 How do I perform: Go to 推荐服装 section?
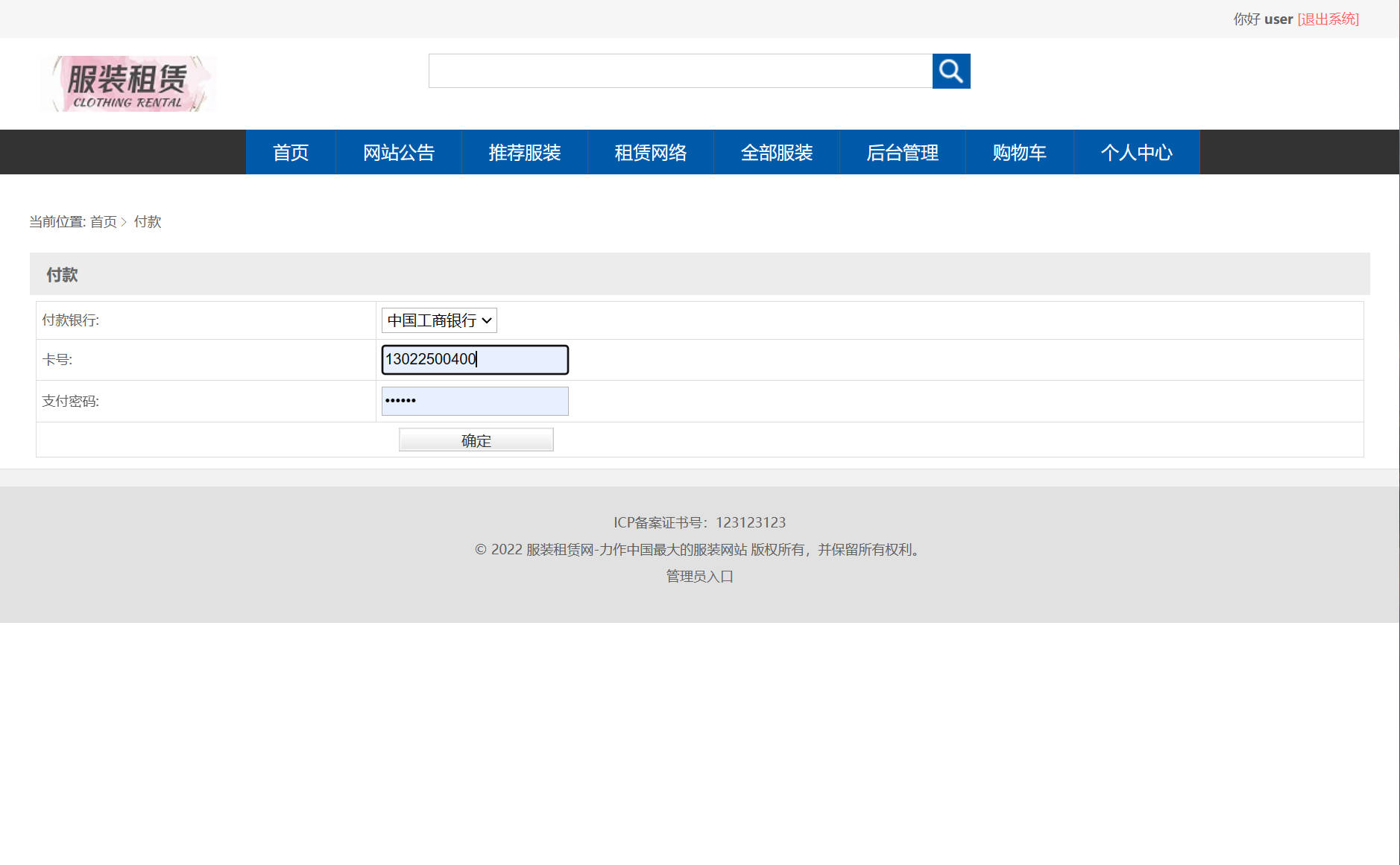525,152
